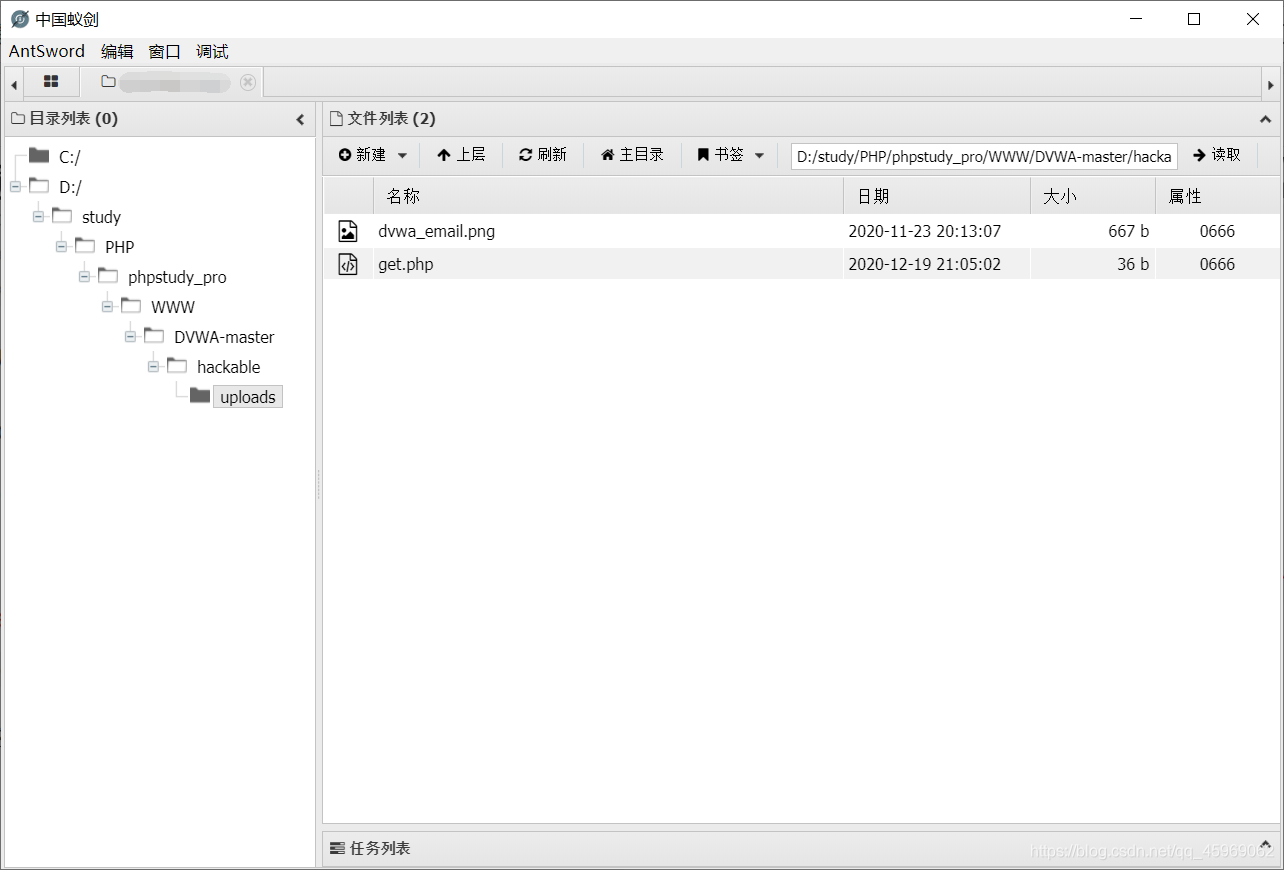Screen dimensions: 1284x870
Task: Go up with the 上层 button
Action: [x=461, y=155]
